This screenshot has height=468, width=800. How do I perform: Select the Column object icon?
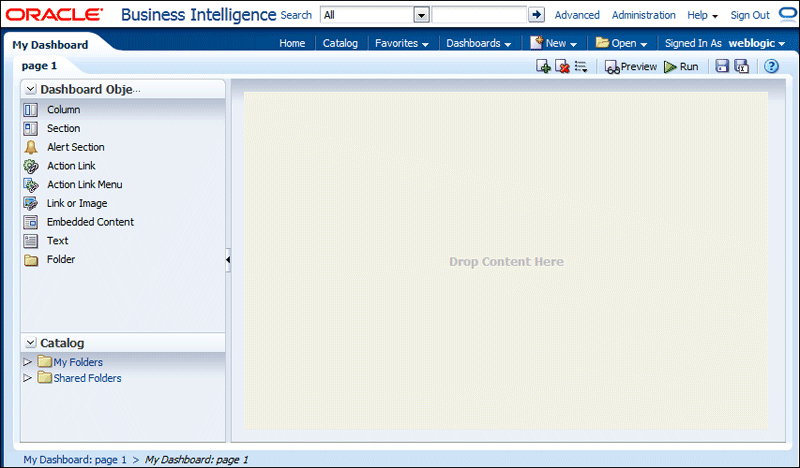(31, 110)
